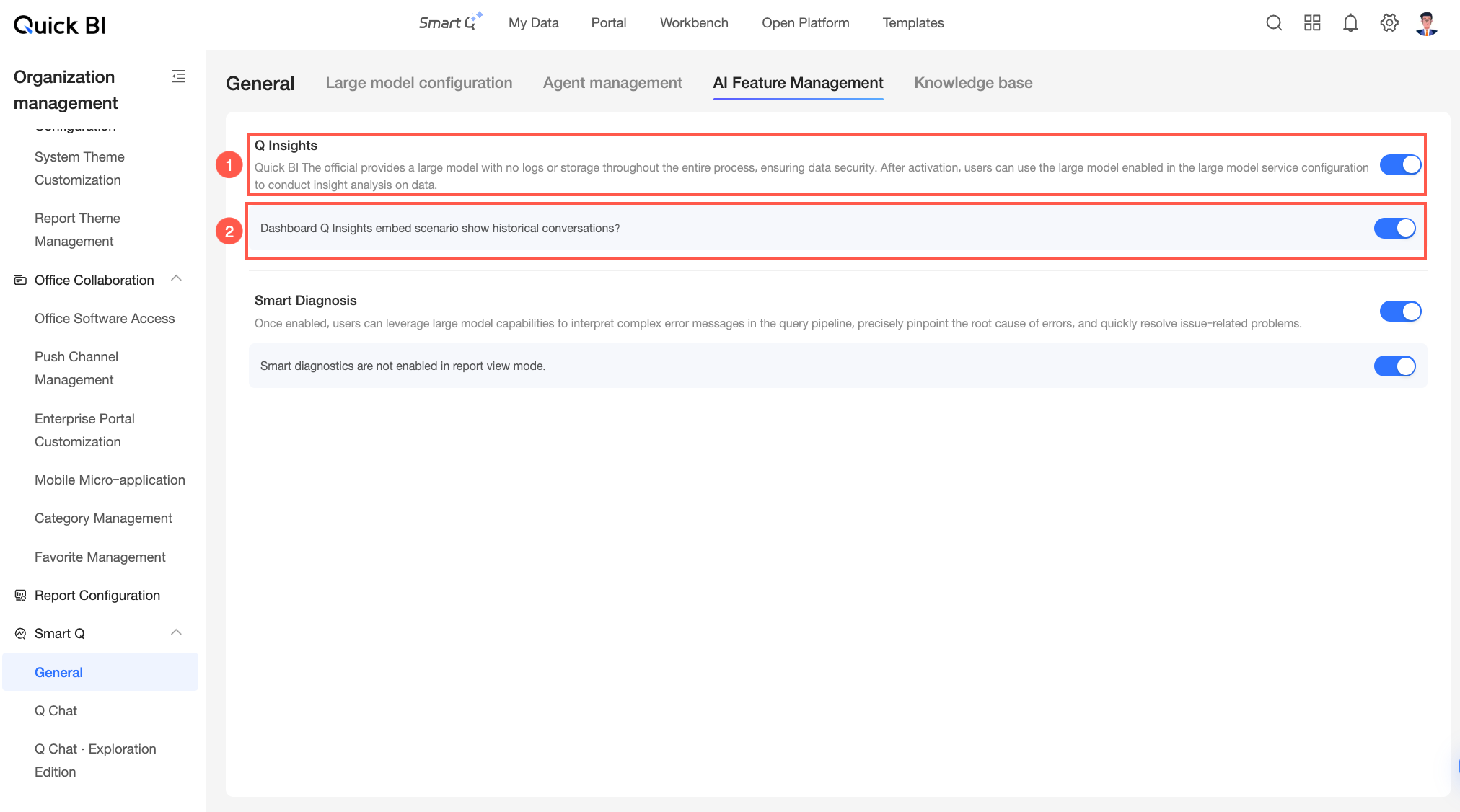Viewport: 1460px width, 812px height.
Task: Open the user avatar menu
Action: tap(1427, 23)
